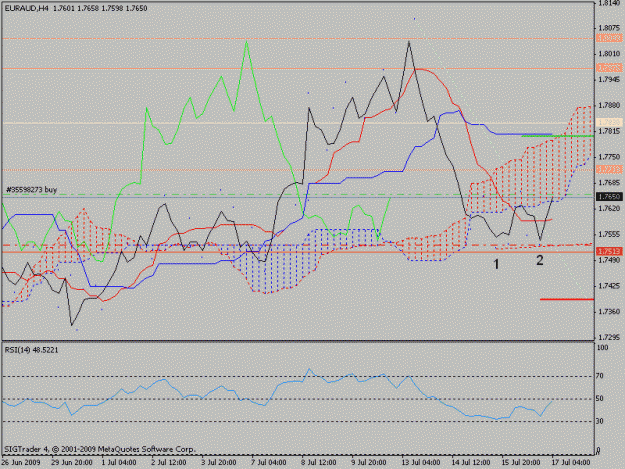The height and width of the screenshot is (469, 625).
Task: Click the 1.7945 price axis label
Action: 610,80
